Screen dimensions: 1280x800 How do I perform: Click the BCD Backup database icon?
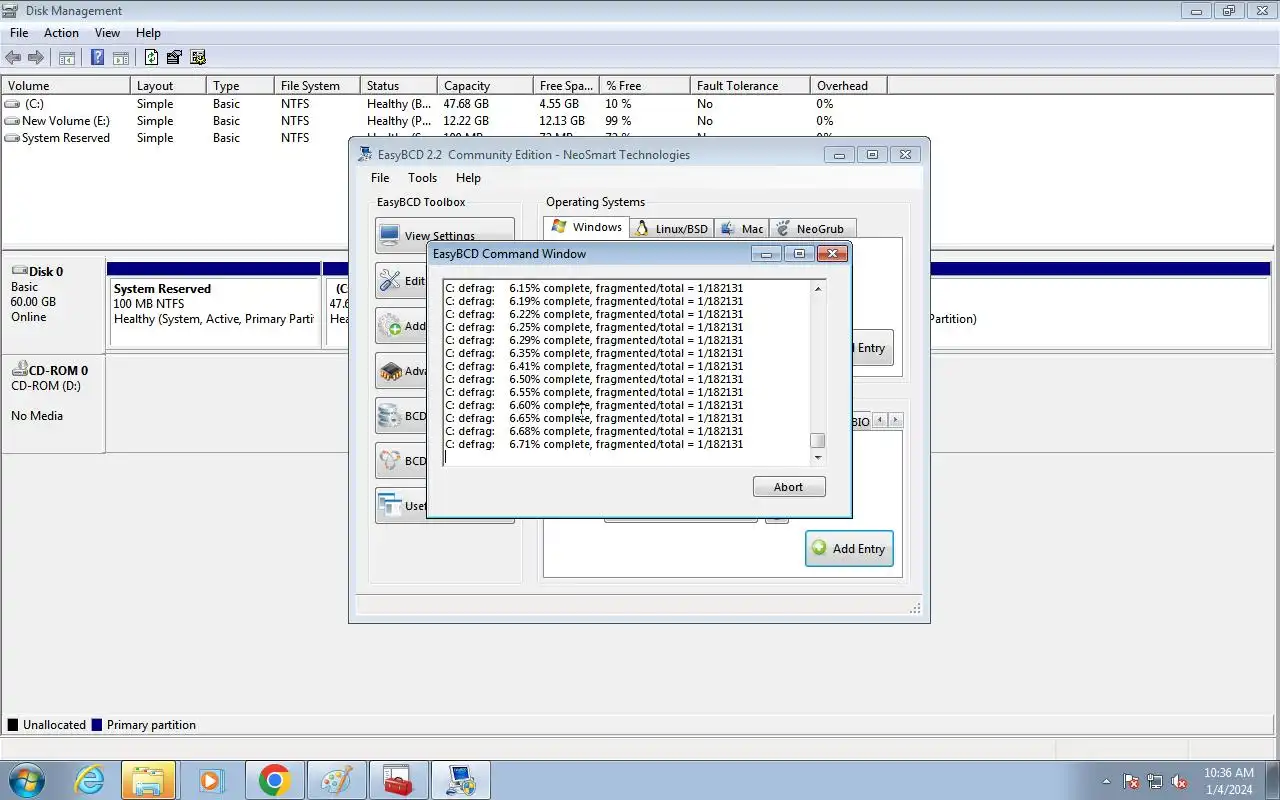click(x=390, y=416)
